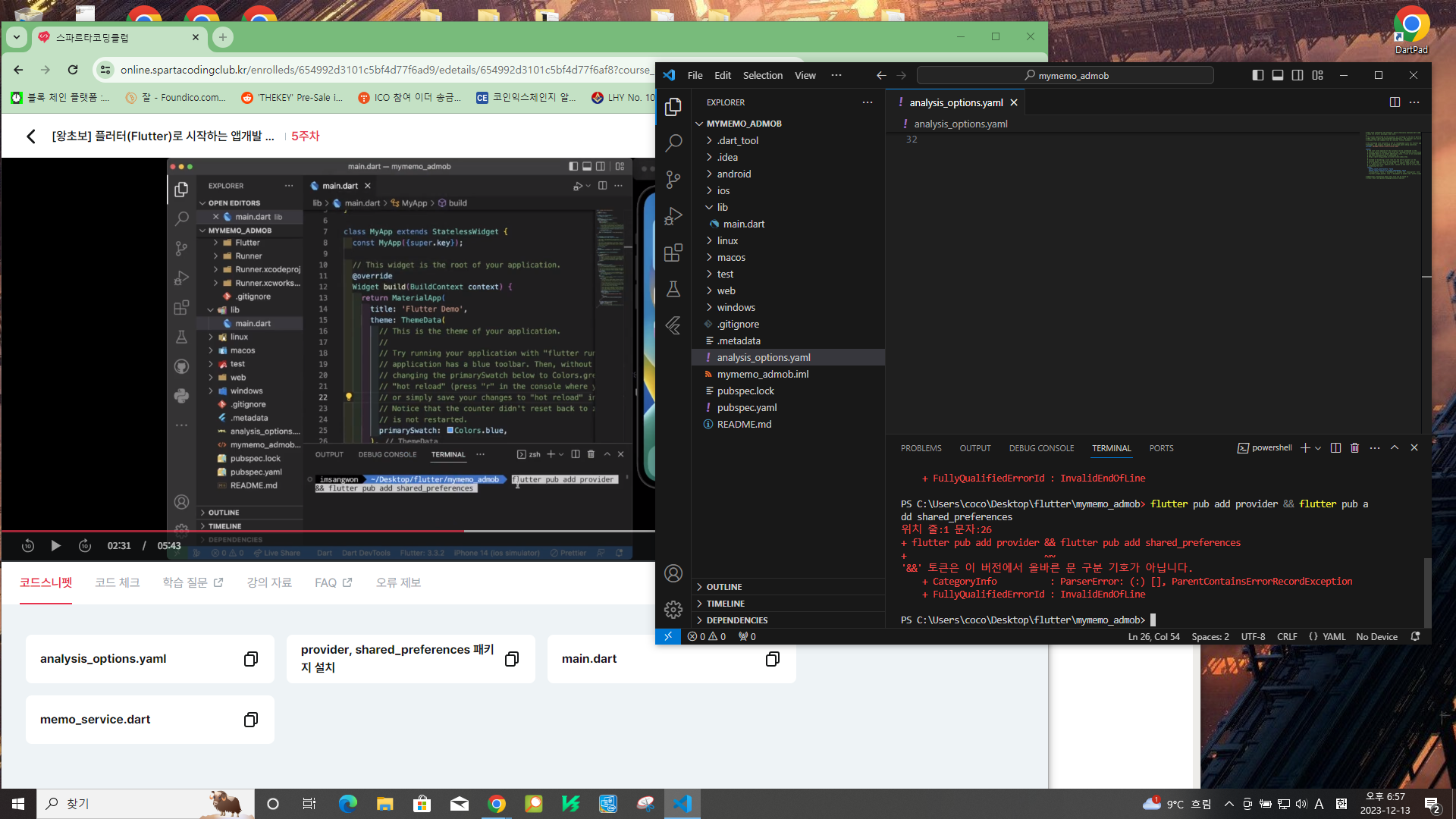The image size is (1456, 819).
Task: Open Source Control view in VS Code
Action: click(x=673, y=179)
